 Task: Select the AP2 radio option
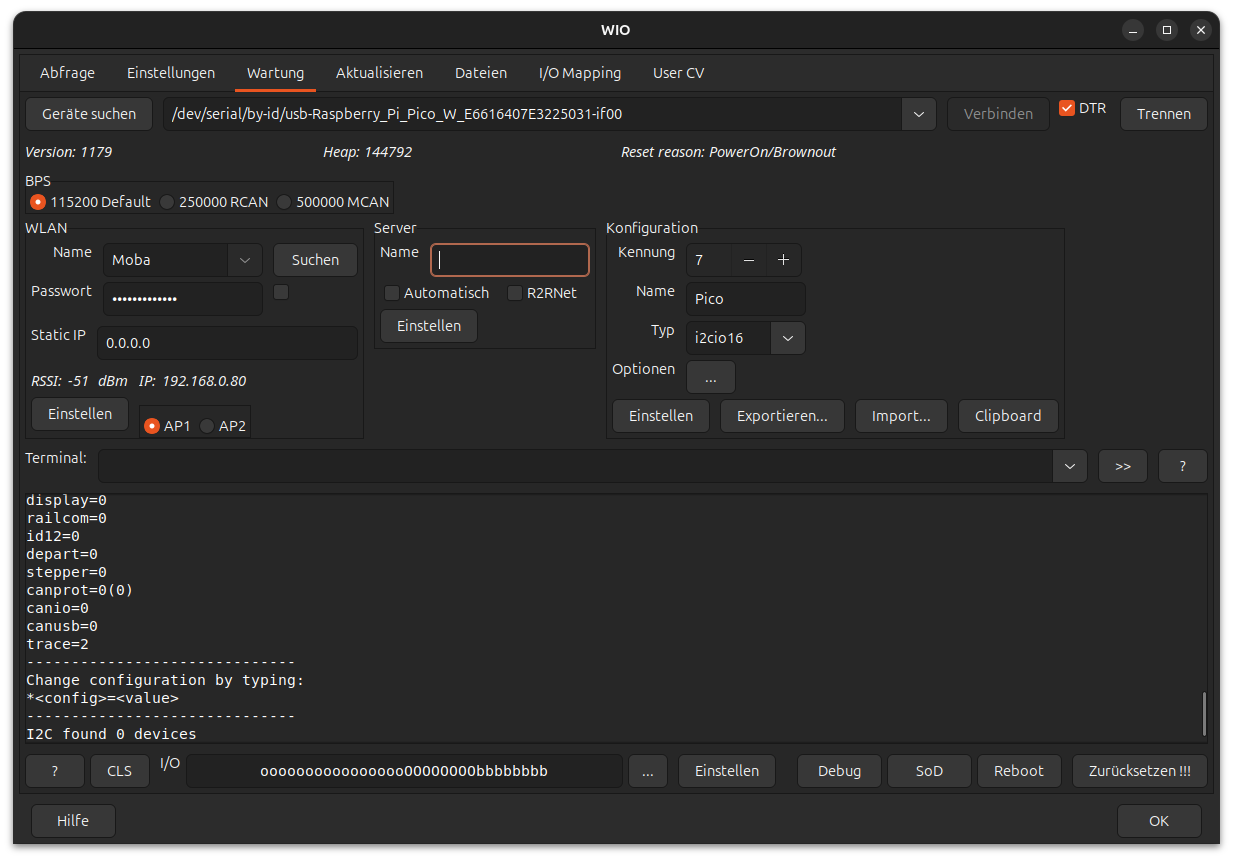pyautogui.click(x=208, y=426)
